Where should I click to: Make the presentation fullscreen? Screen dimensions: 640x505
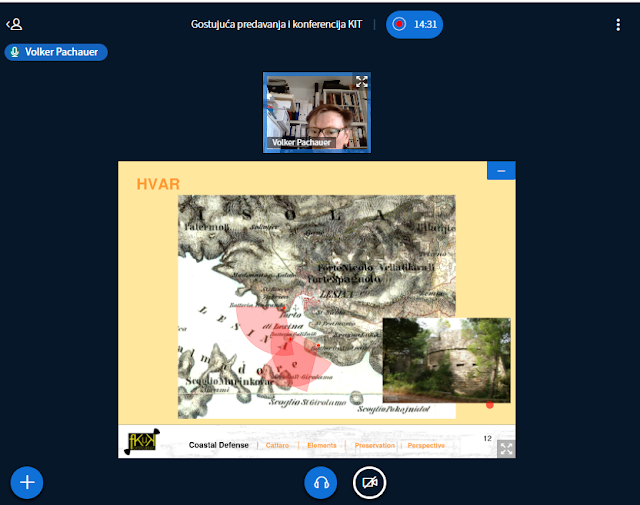point(506,449)
